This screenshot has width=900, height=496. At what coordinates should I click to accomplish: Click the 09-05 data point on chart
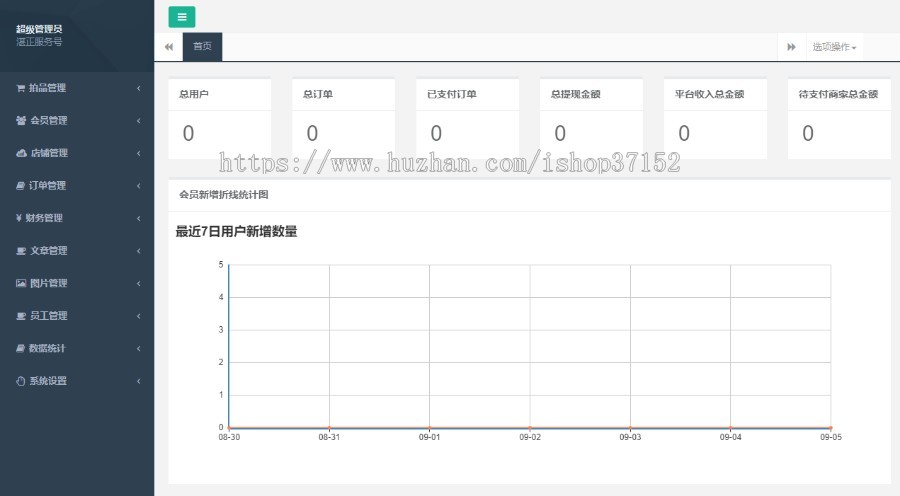831,428
